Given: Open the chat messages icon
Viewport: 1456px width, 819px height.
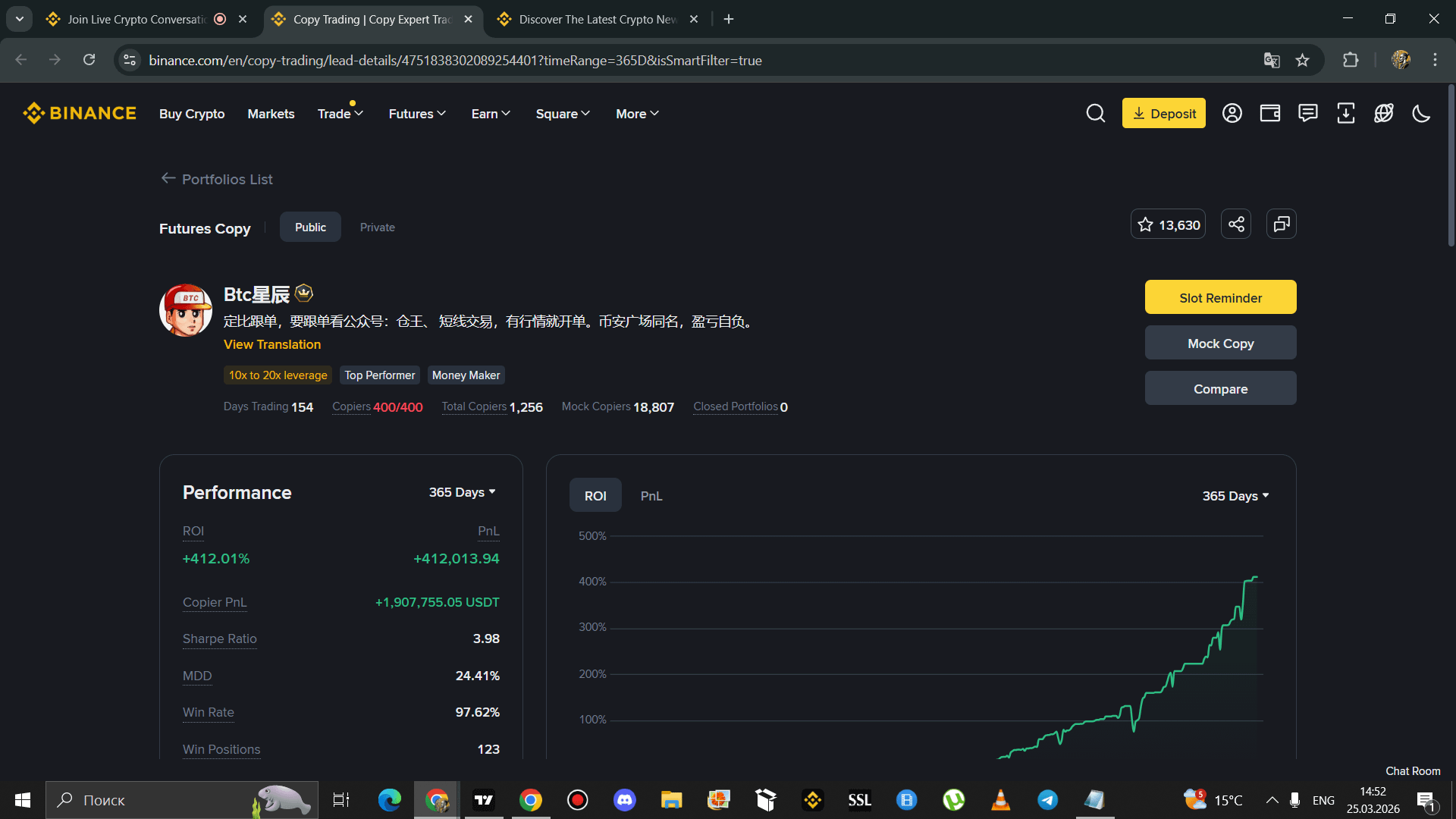Looking at the screenshot, I should 1307,113.
